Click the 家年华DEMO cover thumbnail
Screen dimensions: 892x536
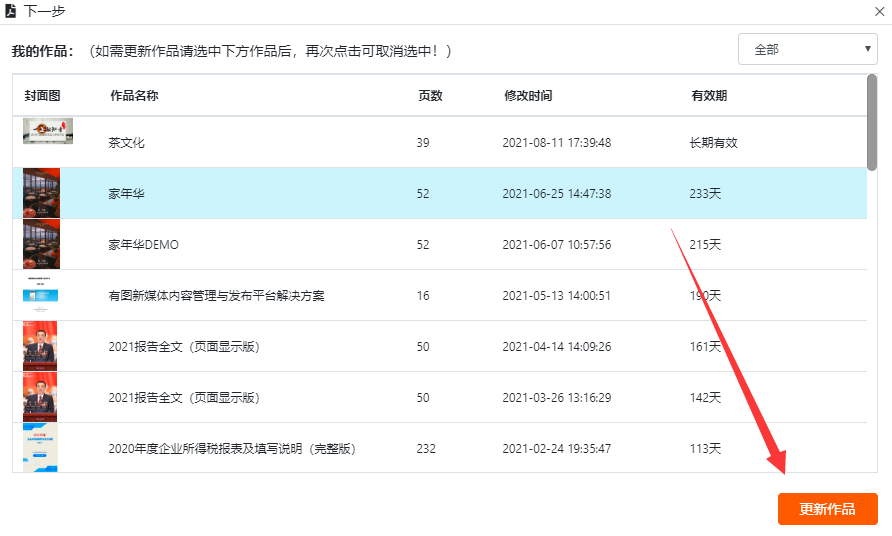pos(41,244)
